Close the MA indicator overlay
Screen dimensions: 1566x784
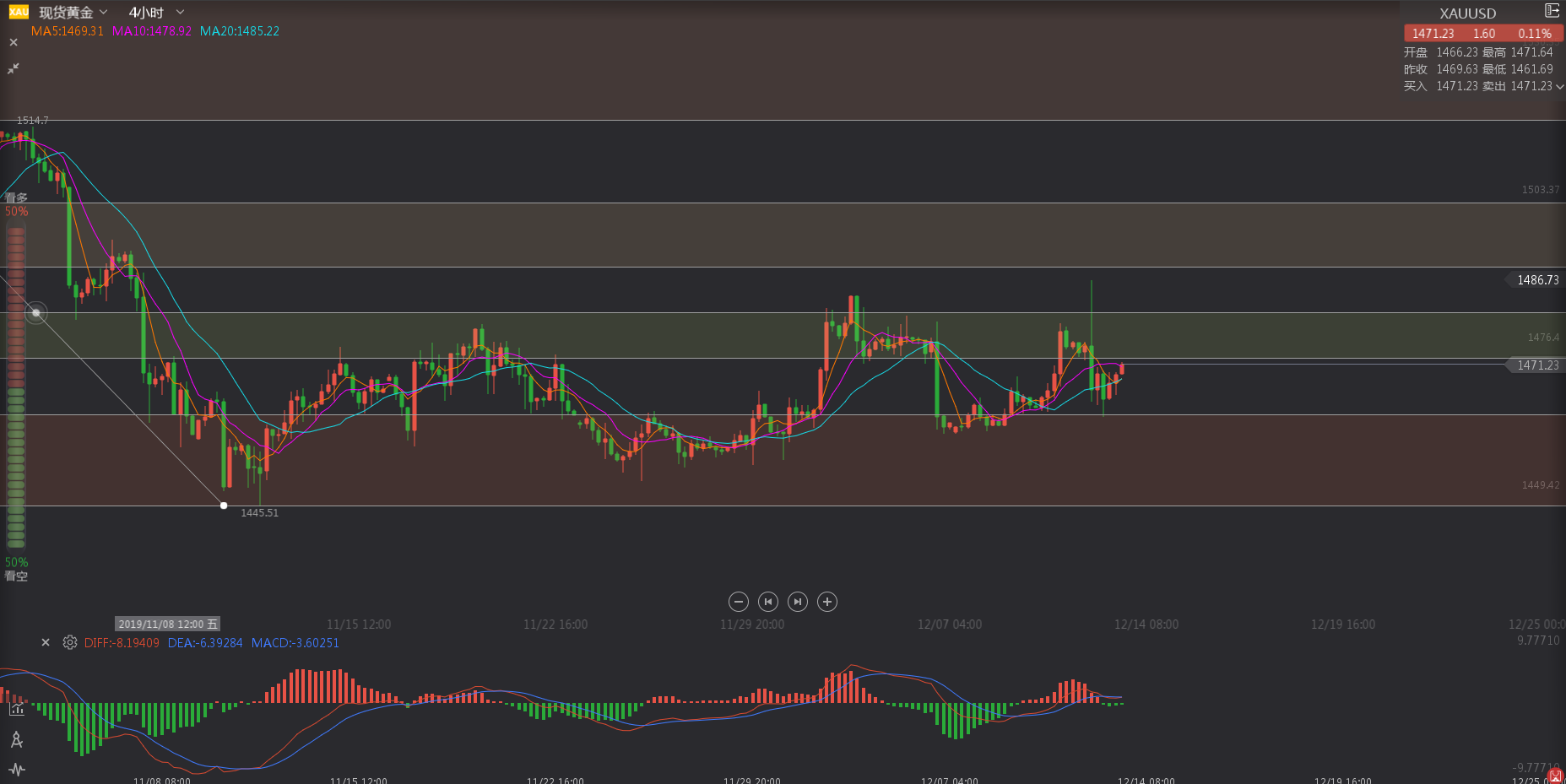[14, 42]
